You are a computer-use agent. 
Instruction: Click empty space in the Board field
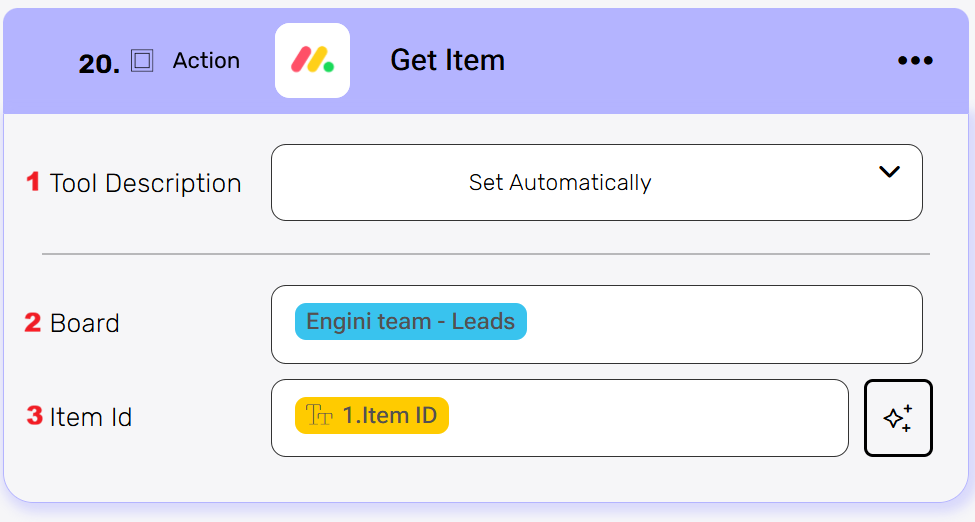[720, 324]
